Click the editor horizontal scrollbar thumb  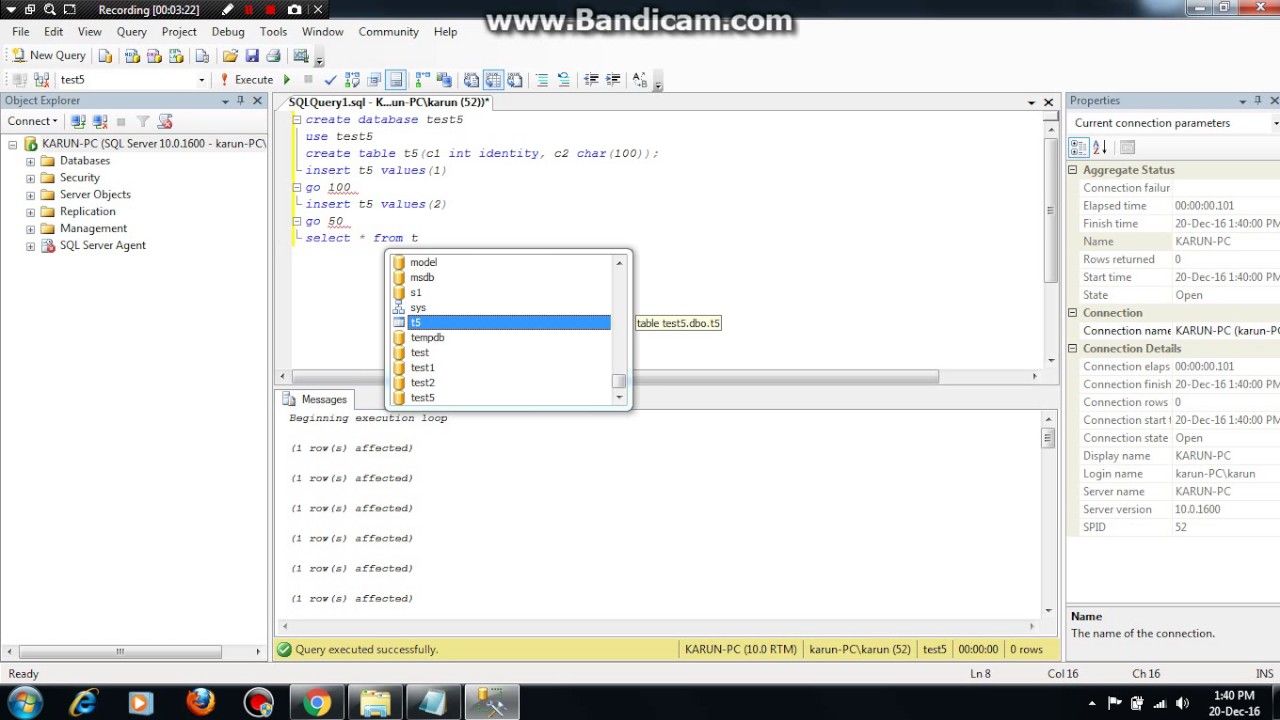point(616,376)
